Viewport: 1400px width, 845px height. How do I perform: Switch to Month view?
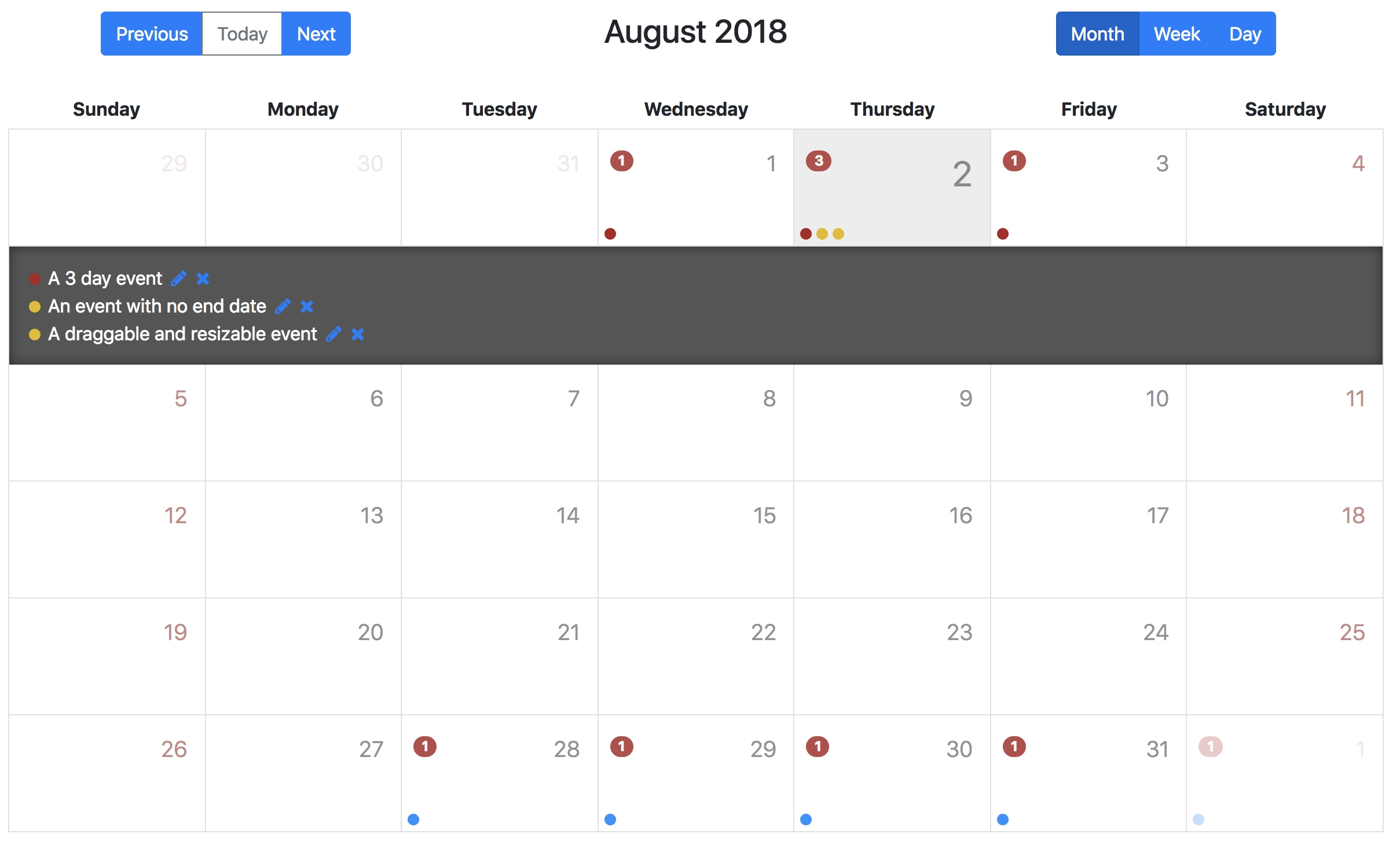coord(1096,33)
